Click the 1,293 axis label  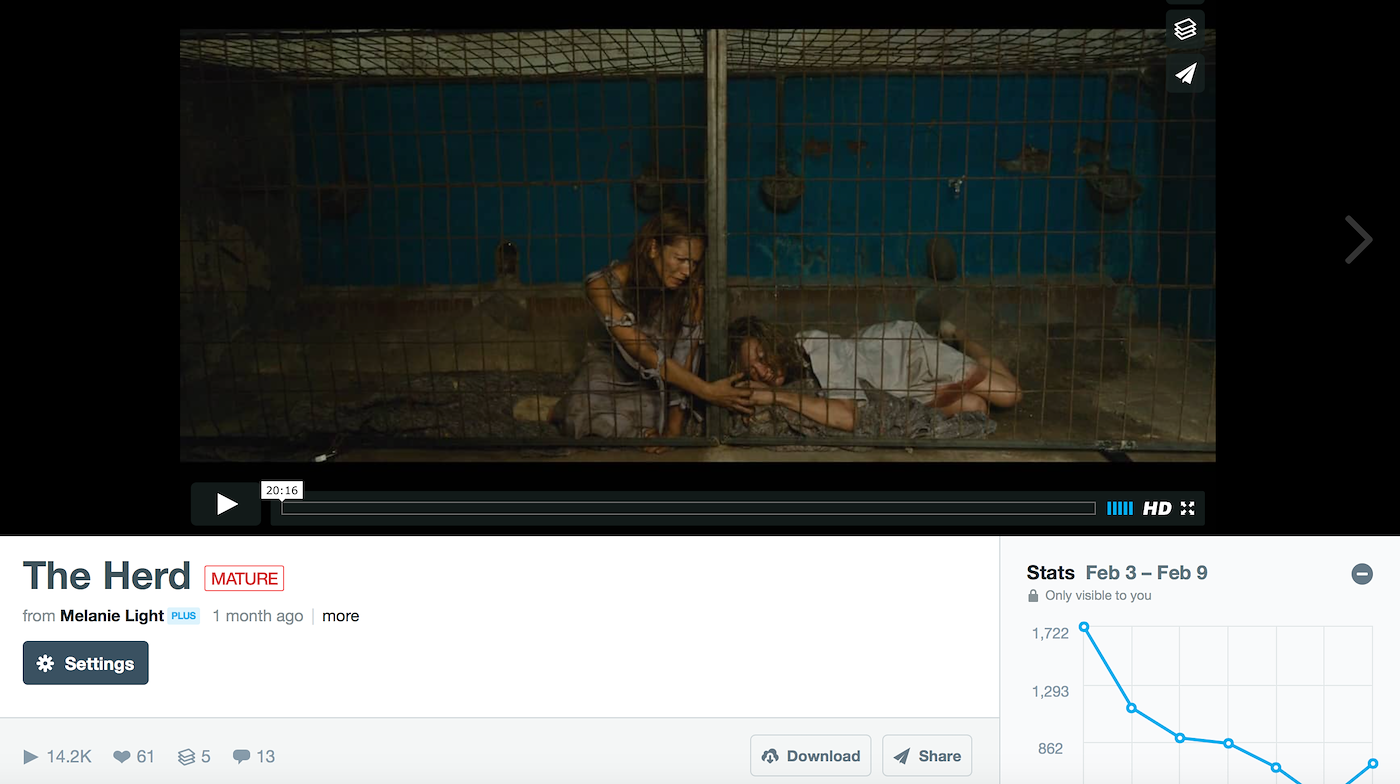pyautogui.click(x=1050, y=691)
